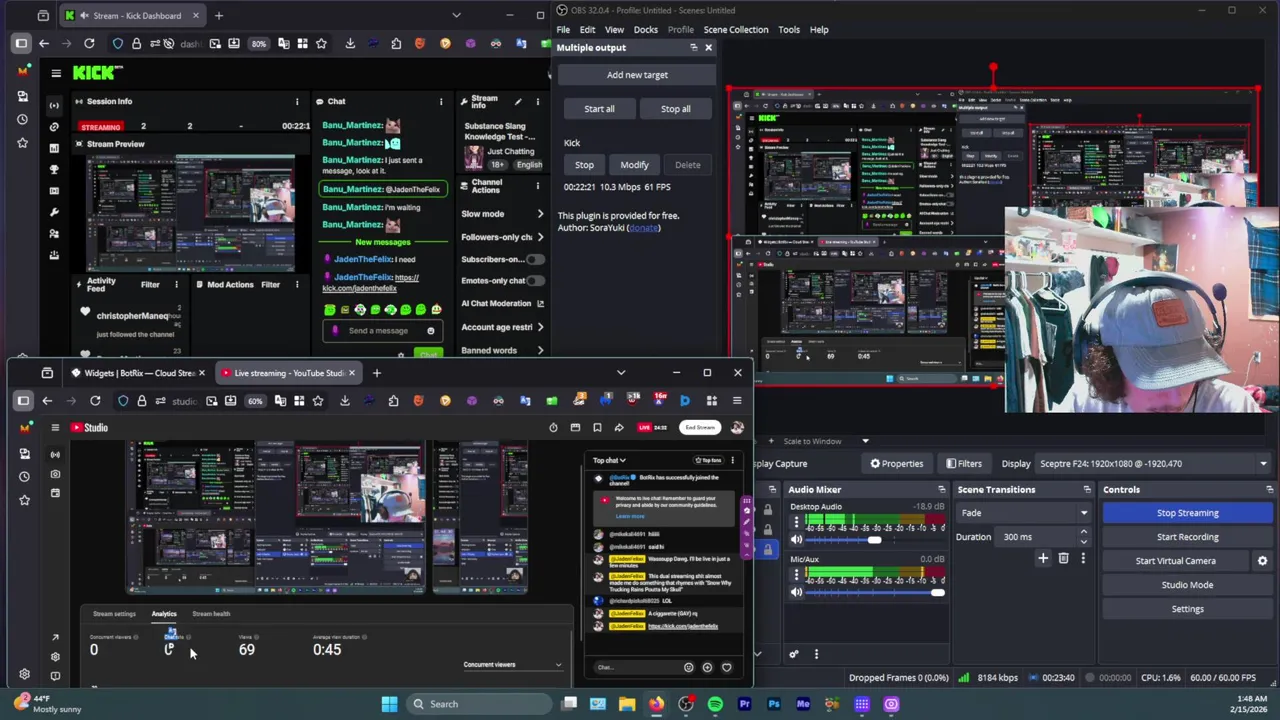The width and height of the screenshot is (1280, 720).
Task: Toggle the second source lock icon in OBS
Action: (x=768, y=529)
